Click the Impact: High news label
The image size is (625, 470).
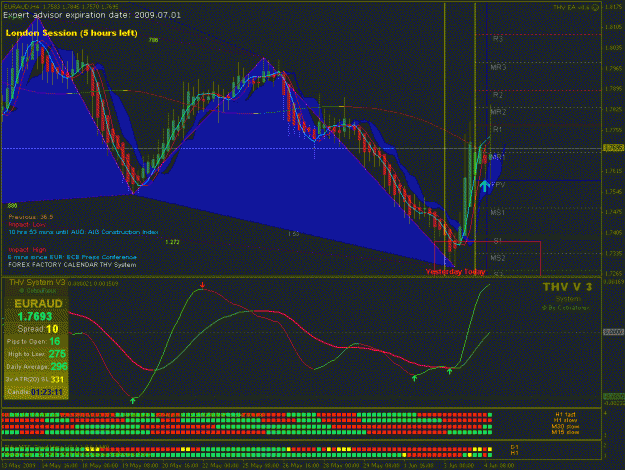coord(27,250)
